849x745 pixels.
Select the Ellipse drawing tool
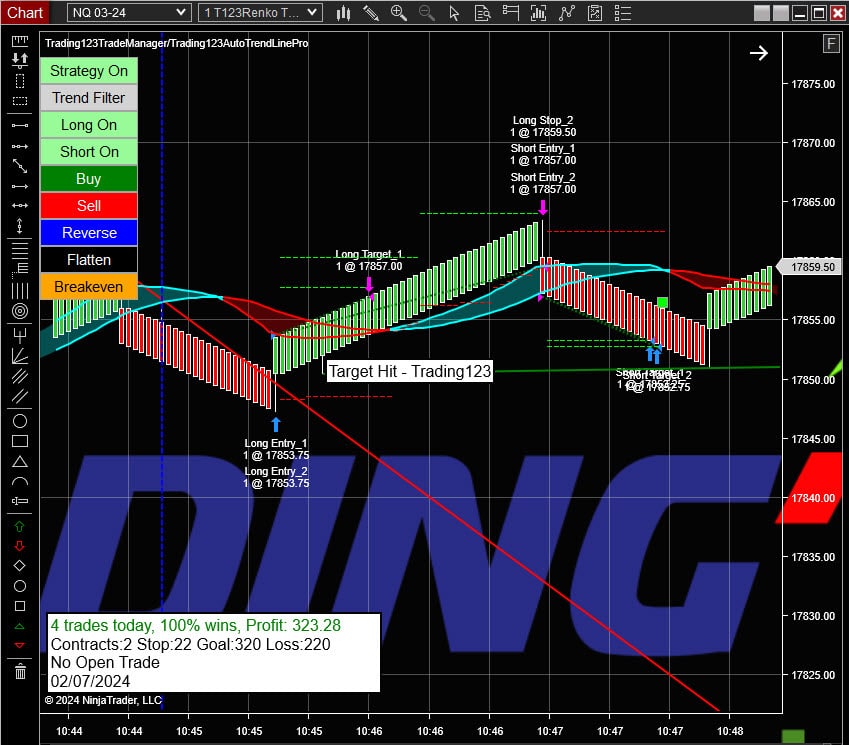point(20,421)
